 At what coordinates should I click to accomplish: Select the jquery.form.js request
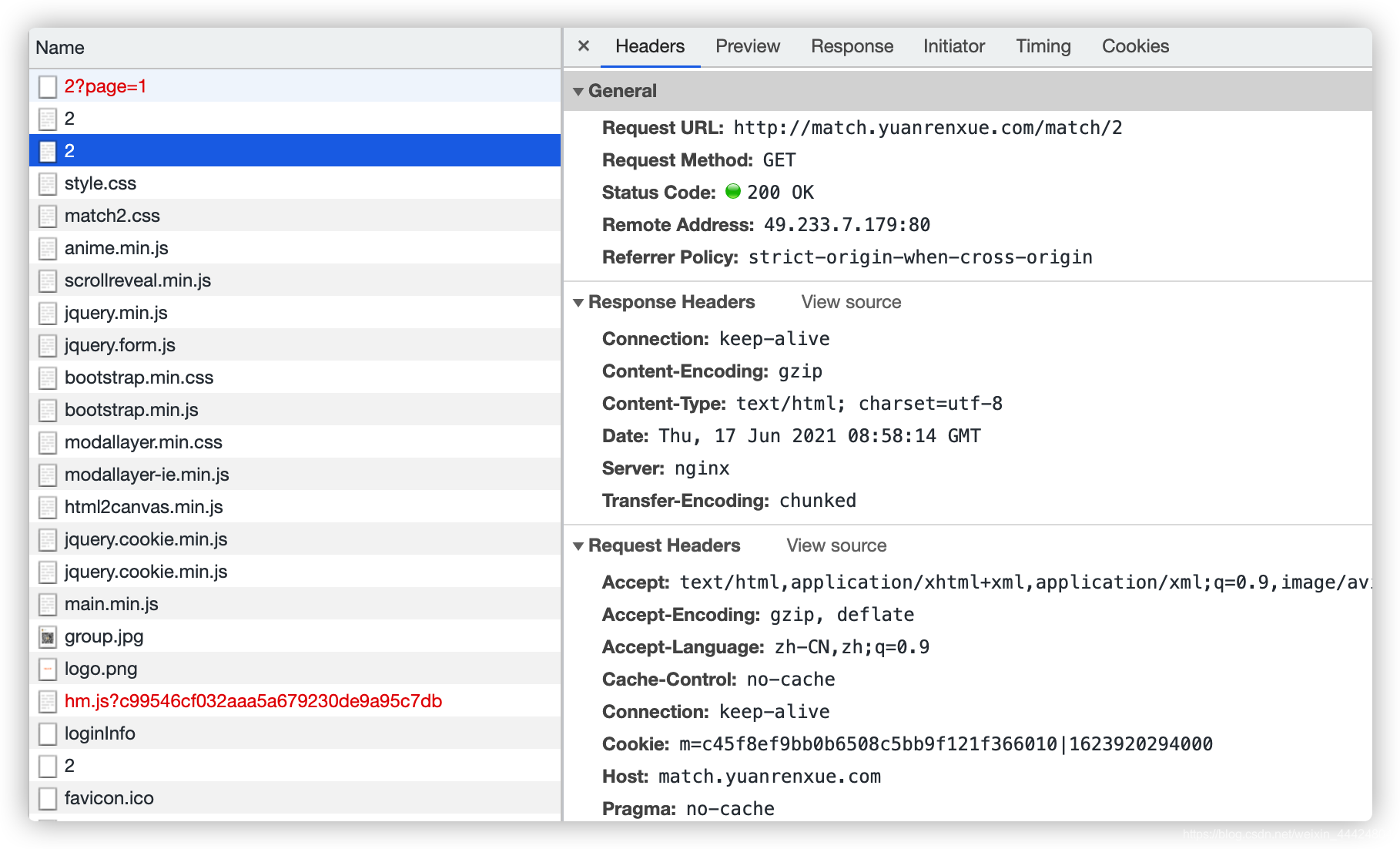point(295,345)
